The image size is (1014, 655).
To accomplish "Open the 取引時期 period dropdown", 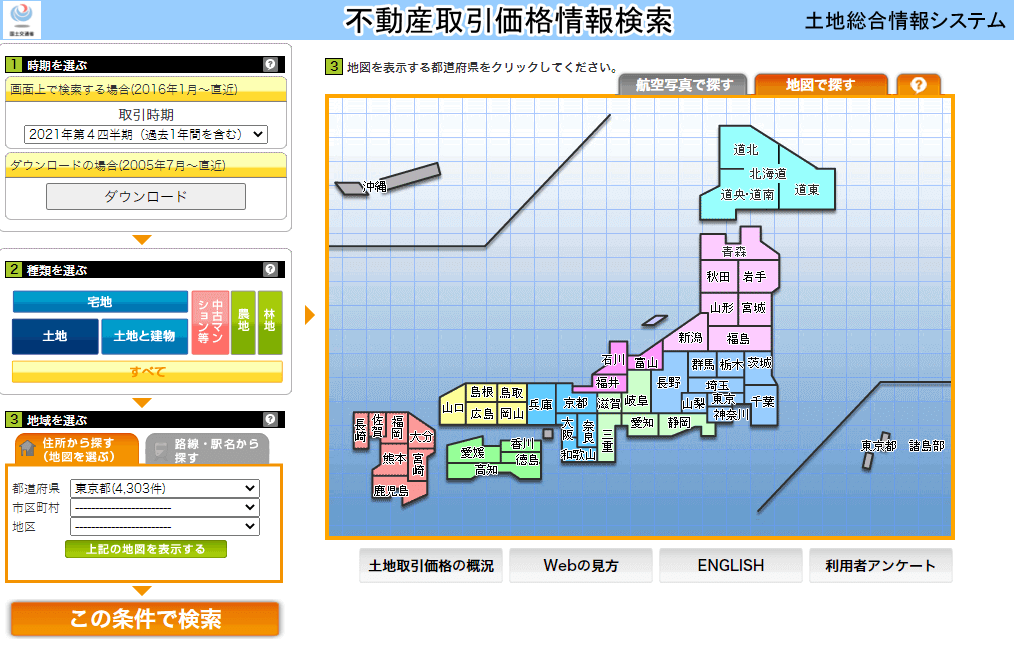I will 146,134.
